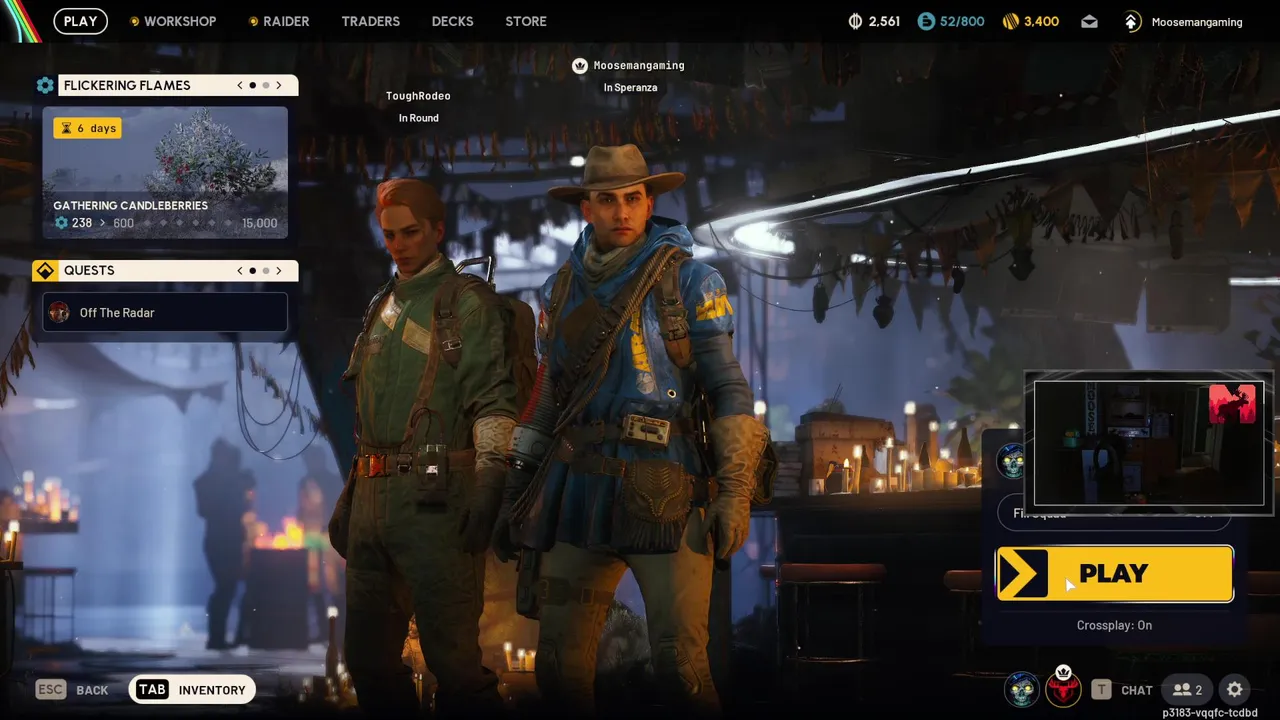Click the skull avatar above Fill Squad
Screen dimensions: 1280x720
click(x=1013, y=461)
